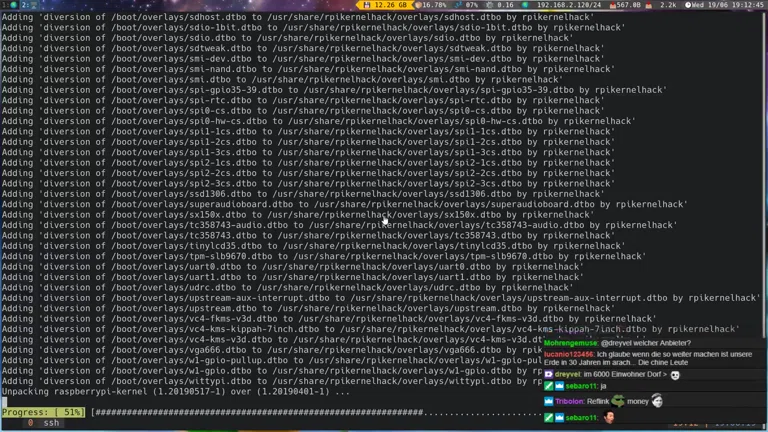
Task: Click green moderator badge on sebaro11 'ja' message
Action: point(549,386)
